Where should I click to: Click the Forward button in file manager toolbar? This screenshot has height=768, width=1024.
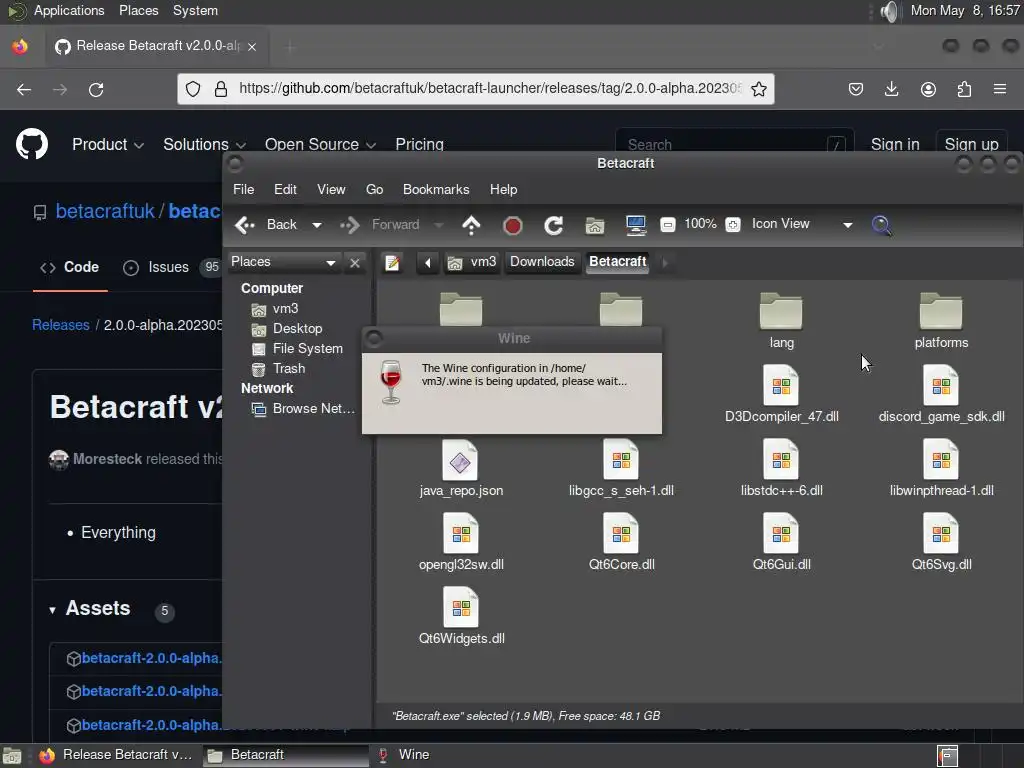(x=380, y=225)
